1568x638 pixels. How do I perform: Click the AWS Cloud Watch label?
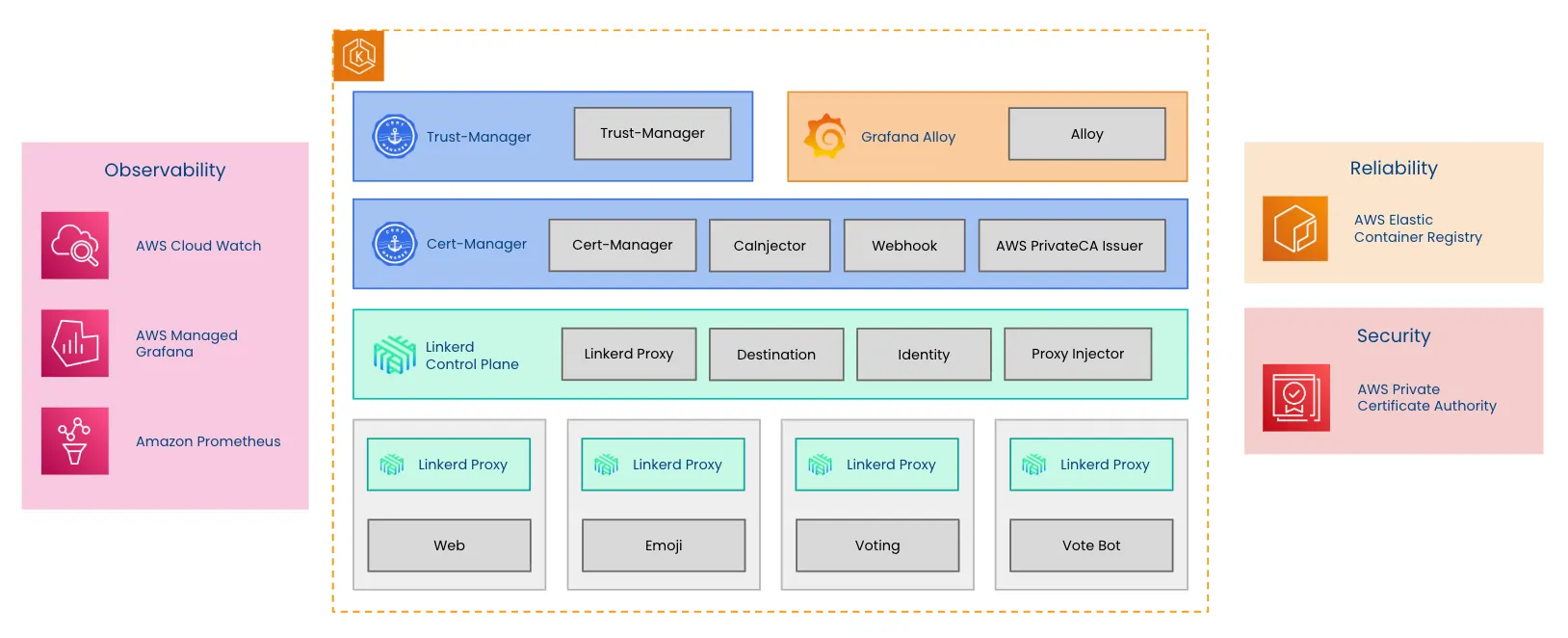click(198, 246)
